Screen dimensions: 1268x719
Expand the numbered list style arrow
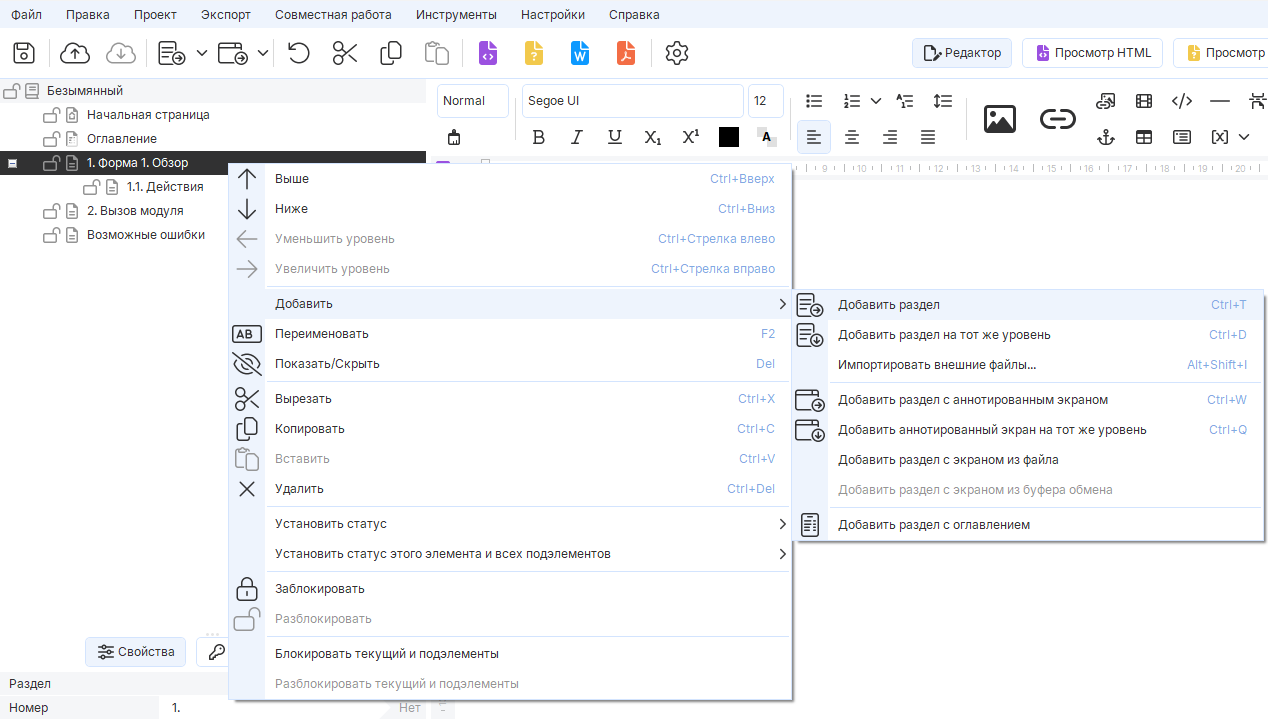pos(876,101)
